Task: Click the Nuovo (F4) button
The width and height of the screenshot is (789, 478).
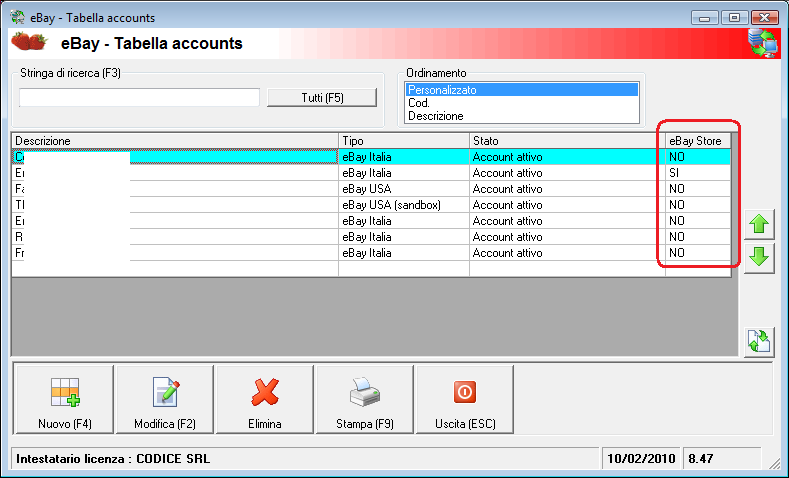Action: tap(65, 400)
